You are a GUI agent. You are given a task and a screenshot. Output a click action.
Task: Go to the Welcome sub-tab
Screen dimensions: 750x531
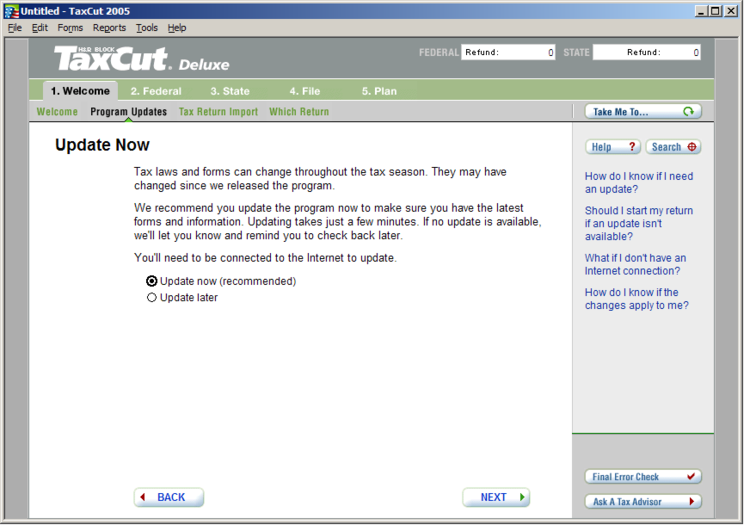click(x=58, y=113)
